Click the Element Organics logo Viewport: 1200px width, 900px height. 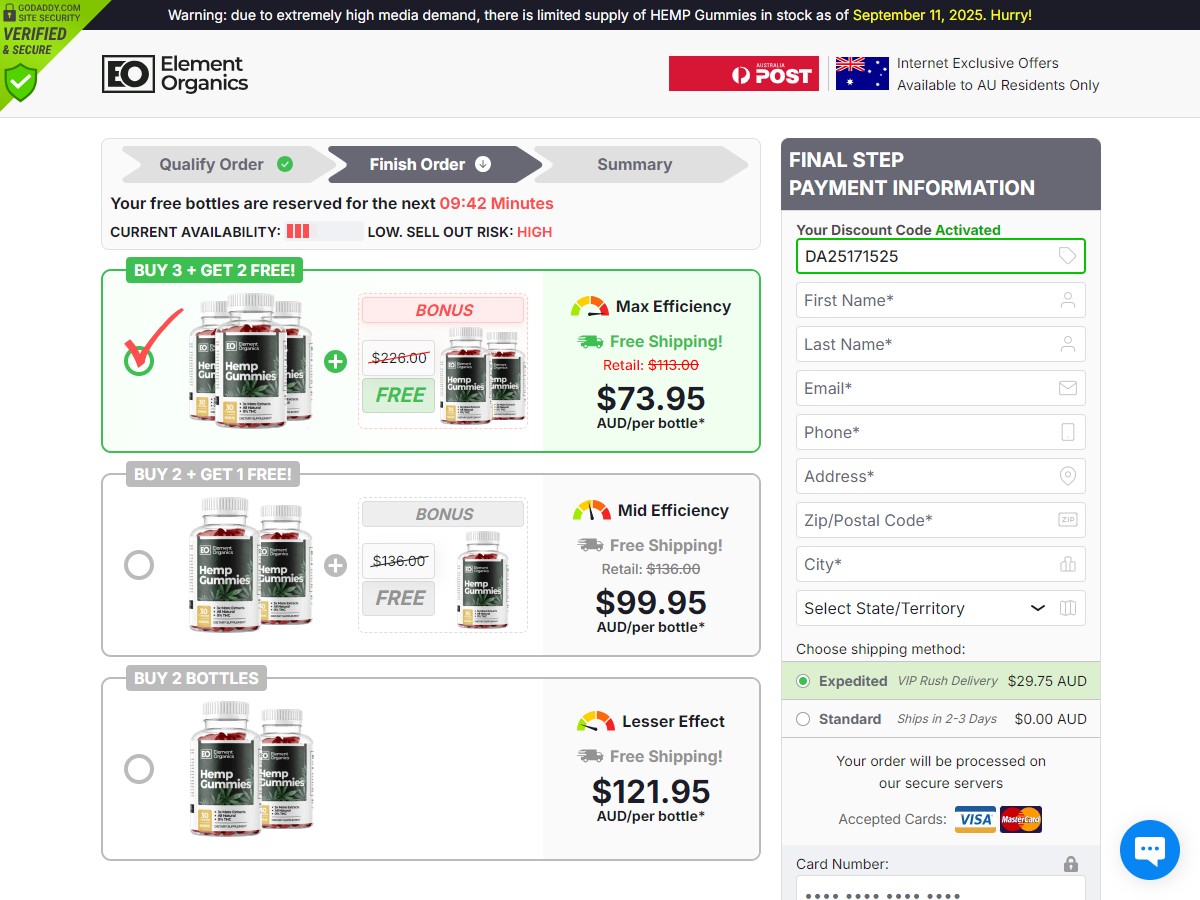coord(175,74)
